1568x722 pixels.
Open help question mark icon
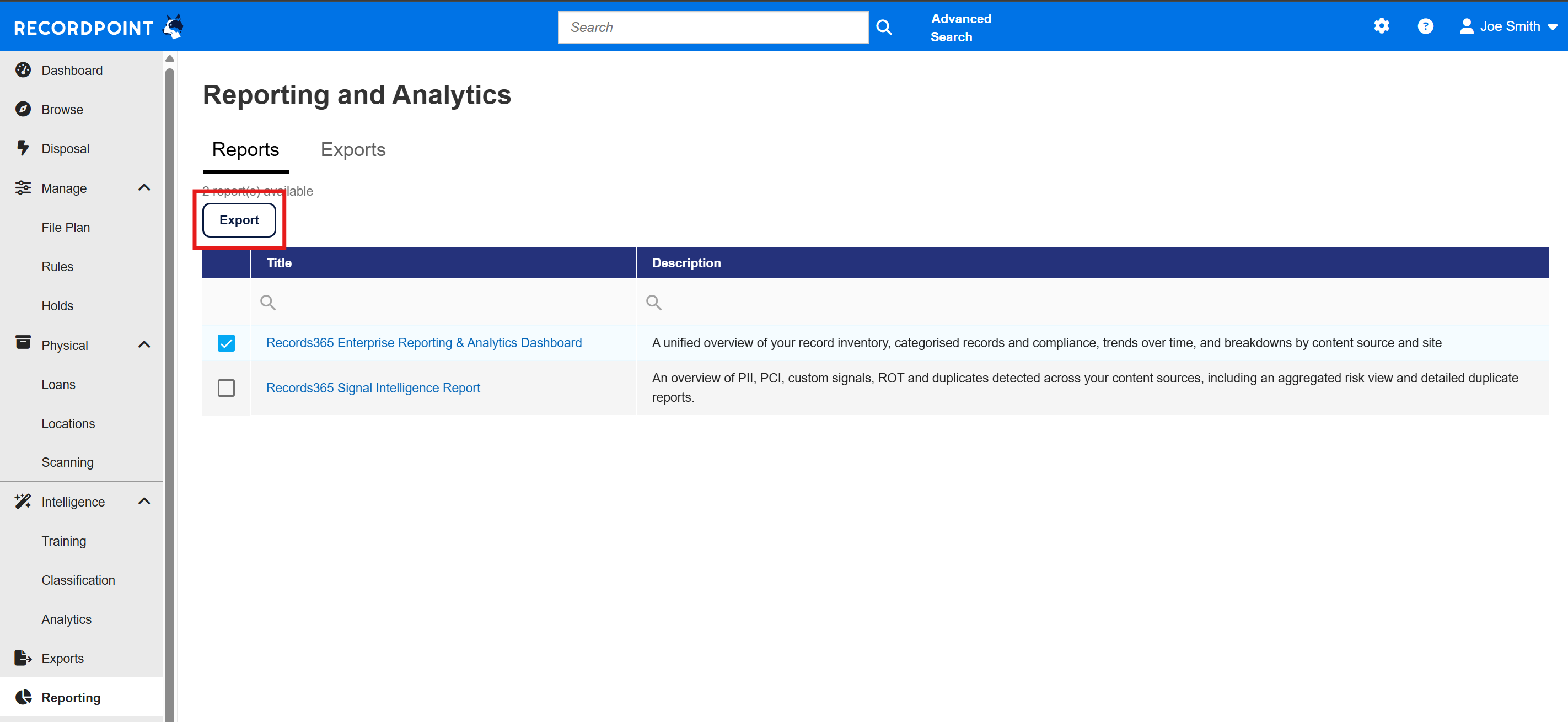click(1425, 26)
